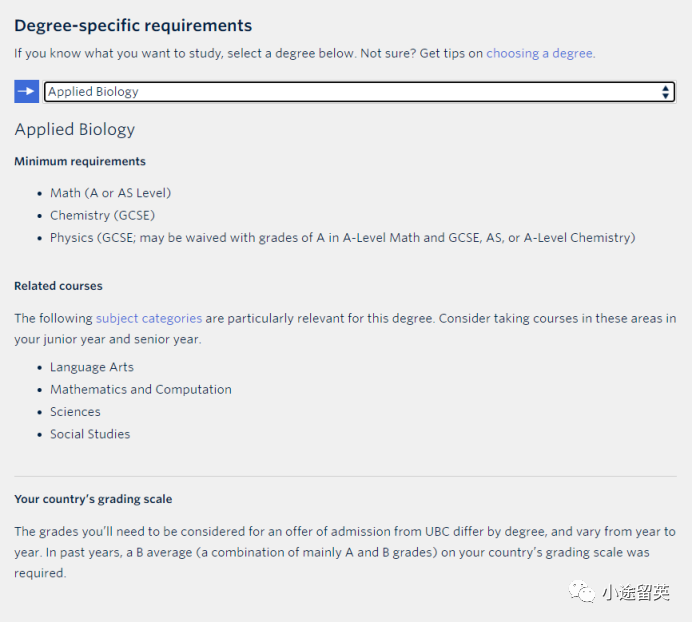Viewport: 692px width, 623px height.
Task: Click the up-down arrows on degree selector
Action: 666,92
